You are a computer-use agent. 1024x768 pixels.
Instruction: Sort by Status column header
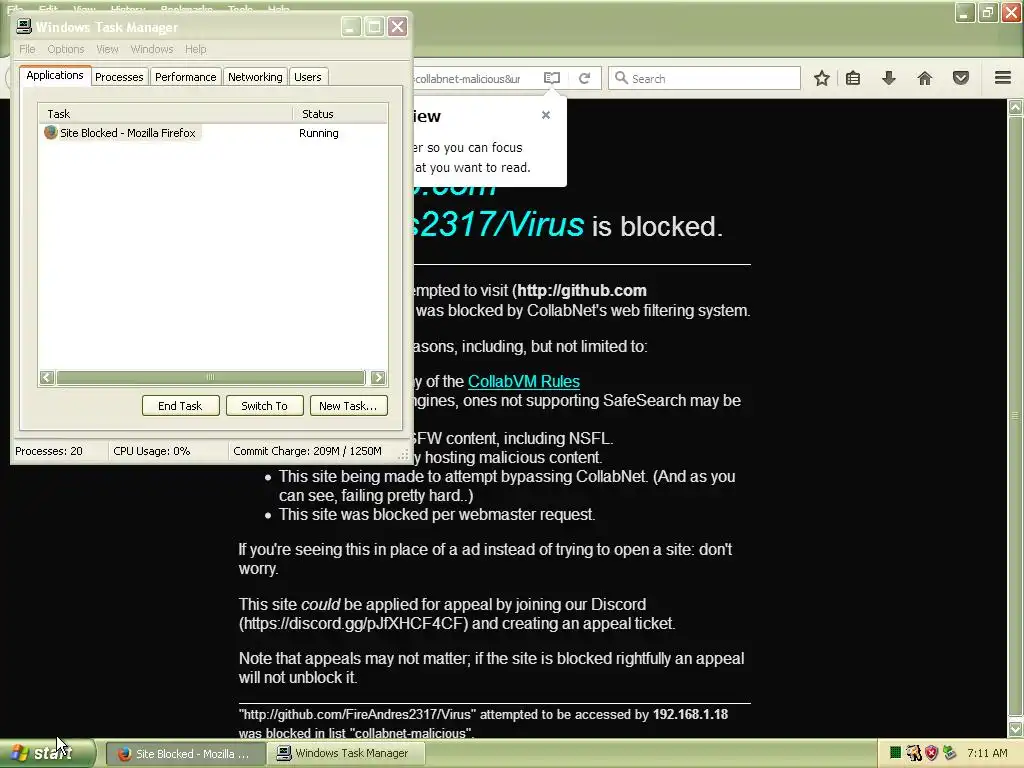coord(340,114)
